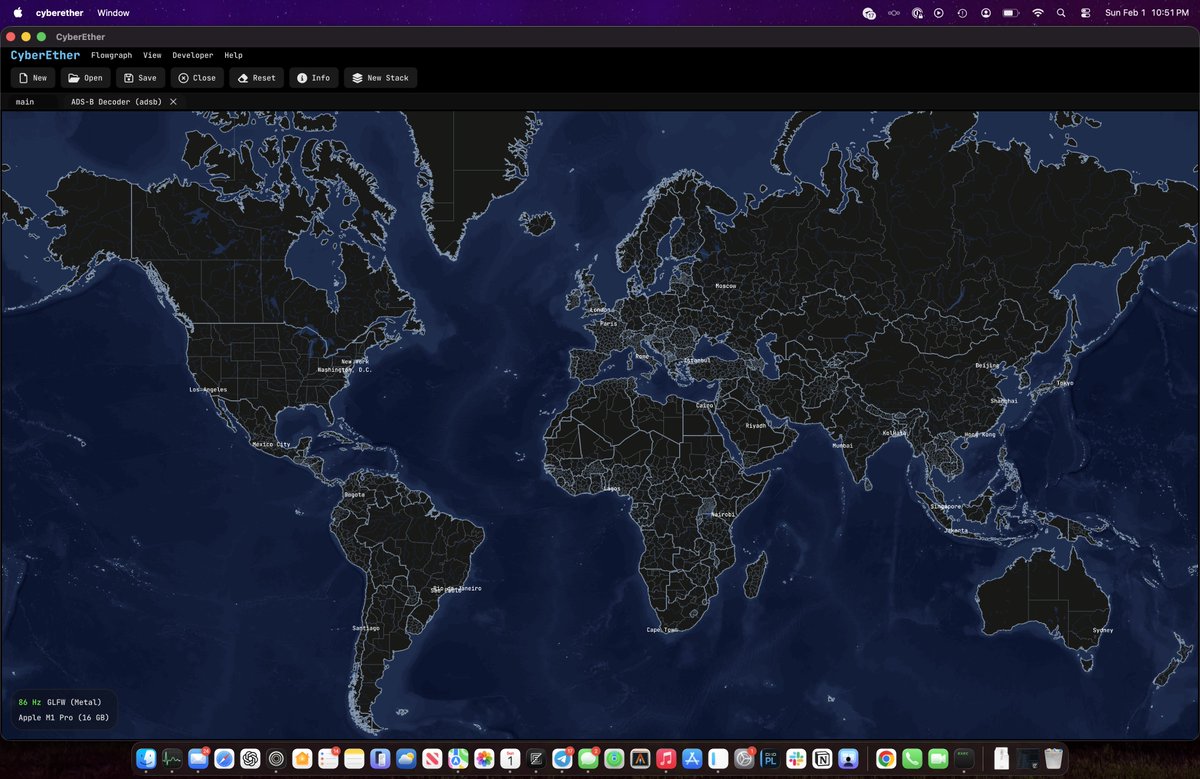Screen dimensions: 1200x779
Task: Open Trash in the Dock
Action: point(1052,758)
